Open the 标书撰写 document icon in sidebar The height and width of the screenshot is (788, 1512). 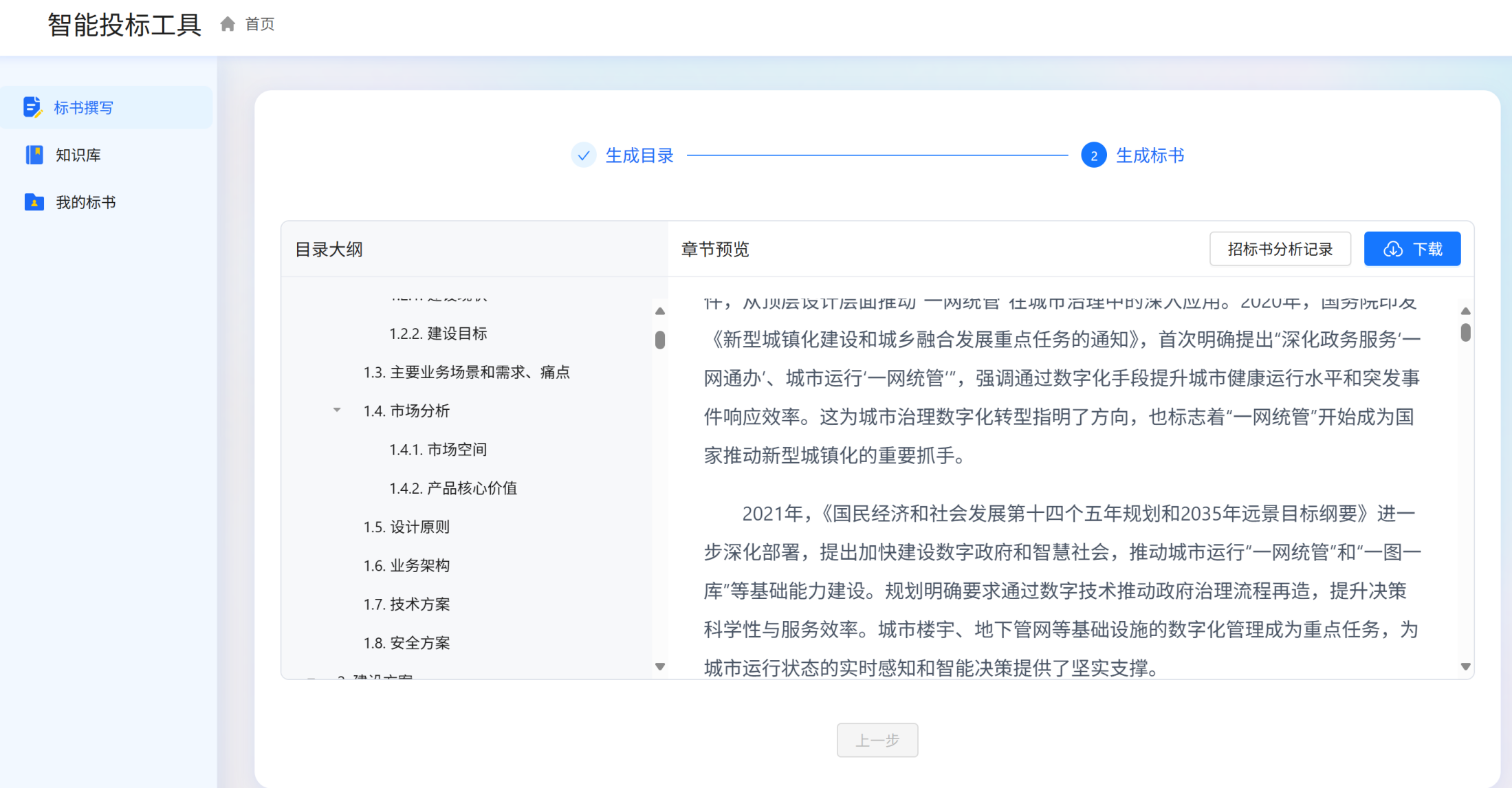pos(32,107)
